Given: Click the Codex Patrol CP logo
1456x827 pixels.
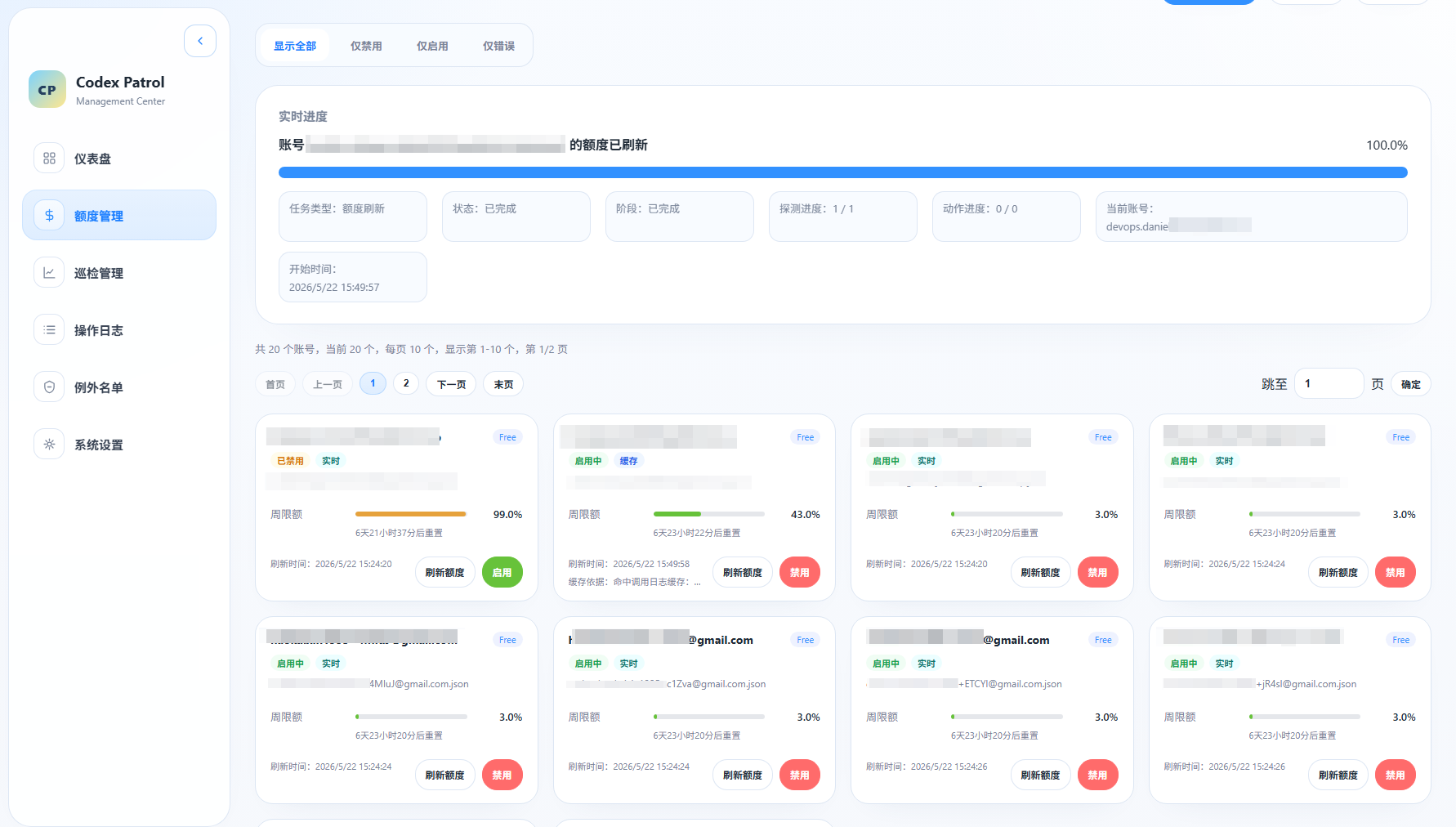Looking at the screenshot, I should [47, 89].
